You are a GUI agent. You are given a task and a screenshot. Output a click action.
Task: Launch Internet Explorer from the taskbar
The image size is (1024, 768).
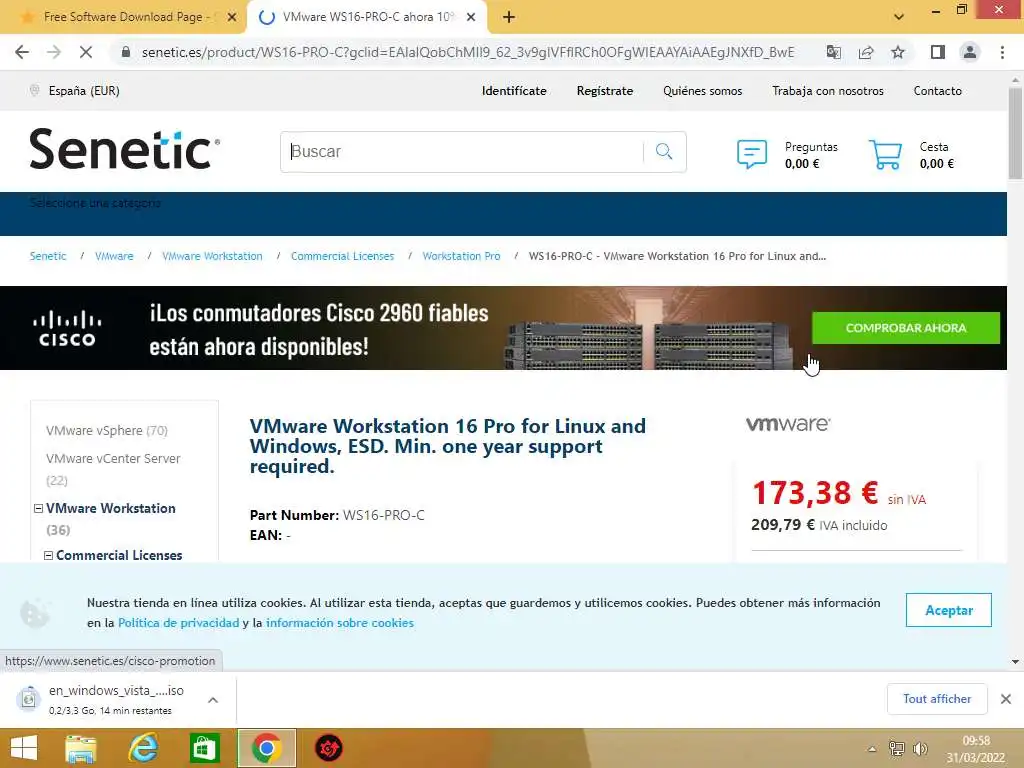point(143,748)
